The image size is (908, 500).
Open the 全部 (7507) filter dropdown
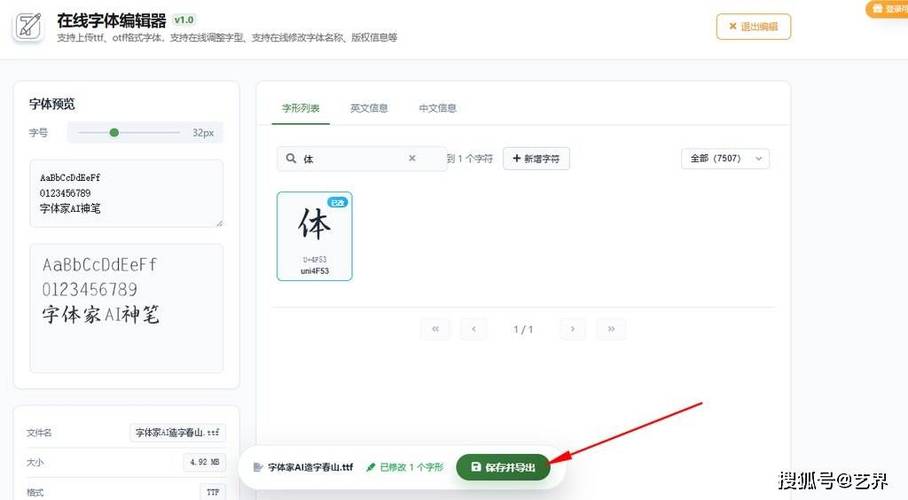(725, 158)
